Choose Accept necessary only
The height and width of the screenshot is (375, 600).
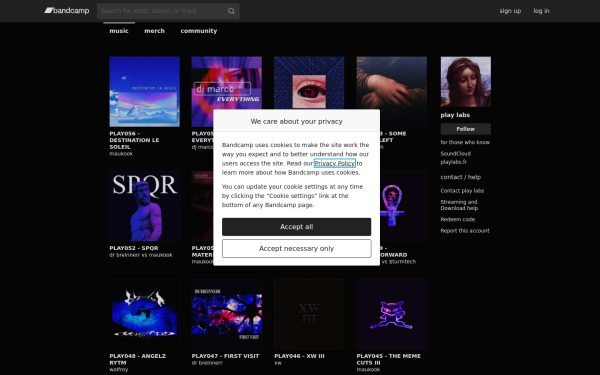coord(297,248)
